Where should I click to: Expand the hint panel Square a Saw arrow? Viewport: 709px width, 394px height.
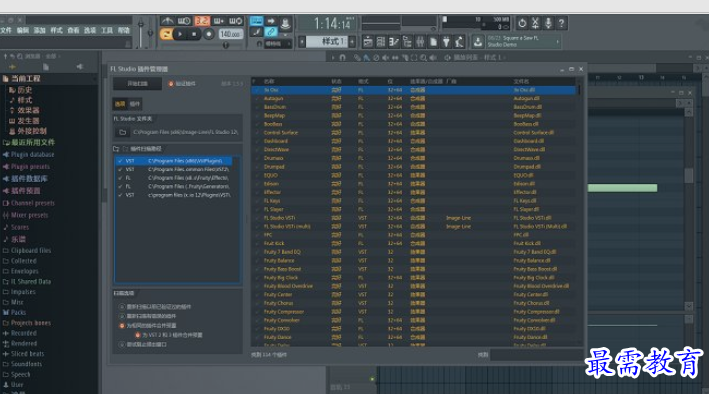558,42
